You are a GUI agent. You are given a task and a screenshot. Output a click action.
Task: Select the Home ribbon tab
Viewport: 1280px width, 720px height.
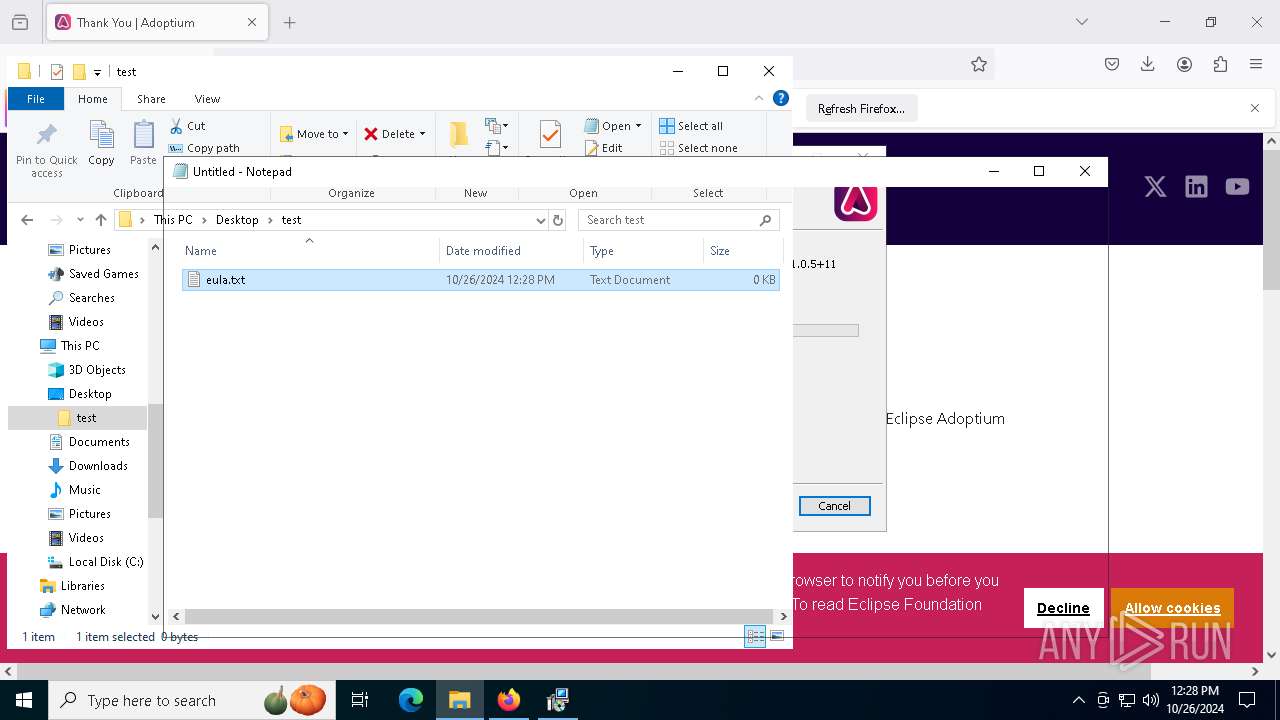92,99
